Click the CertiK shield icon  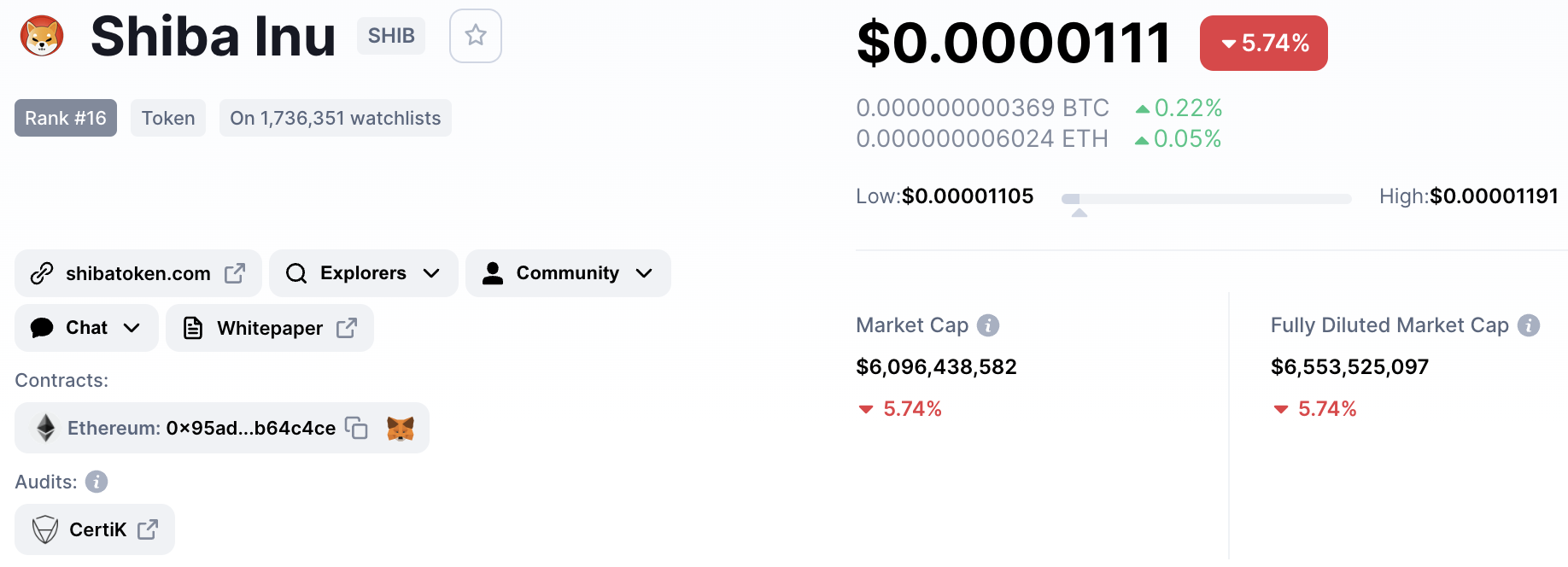45,529
